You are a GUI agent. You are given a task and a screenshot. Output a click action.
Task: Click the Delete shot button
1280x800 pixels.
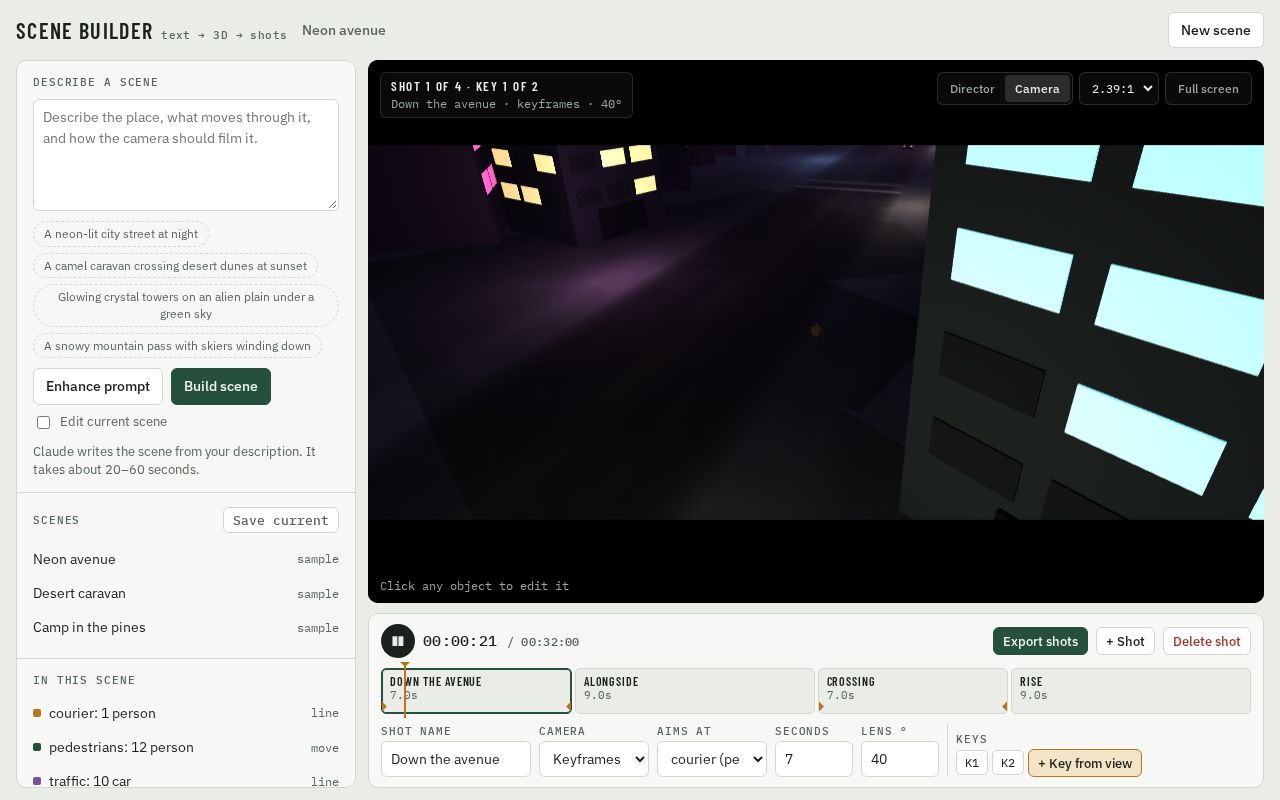(1206, 641)
